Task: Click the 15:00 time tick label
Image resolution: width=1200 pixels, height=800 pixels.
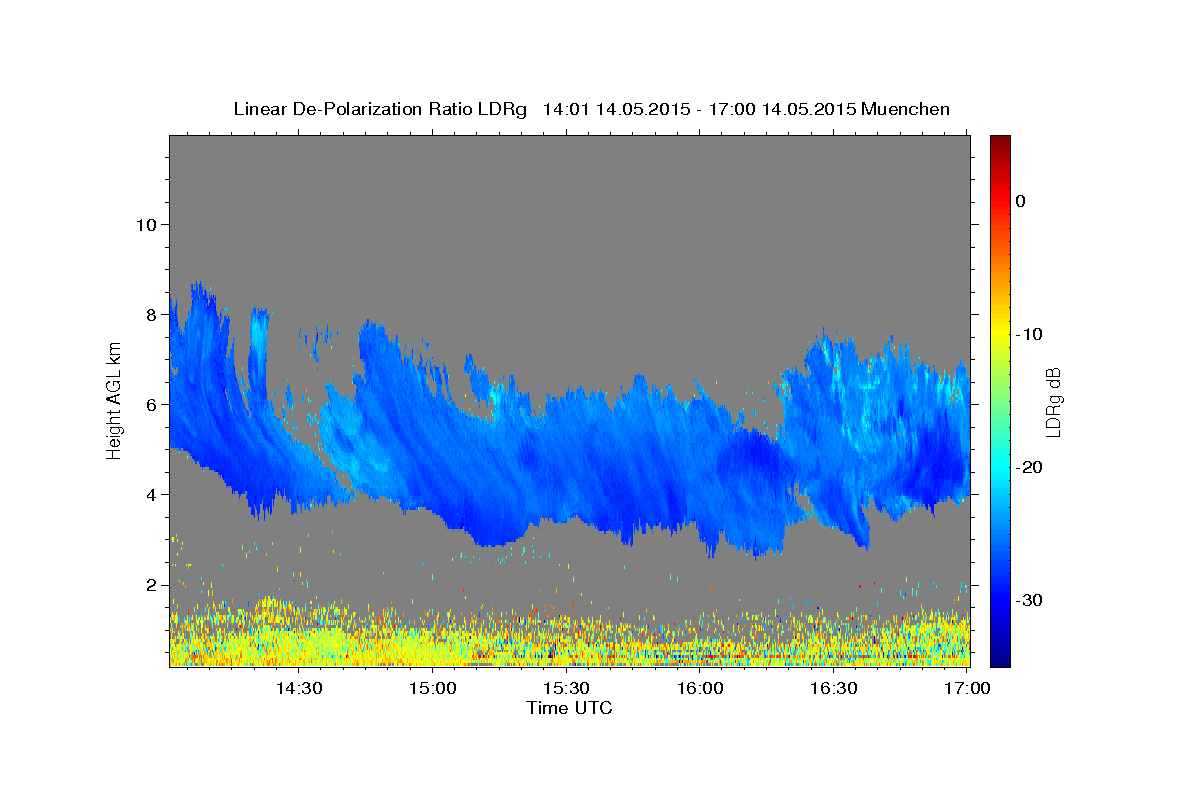Action: [x=432, y=688]
